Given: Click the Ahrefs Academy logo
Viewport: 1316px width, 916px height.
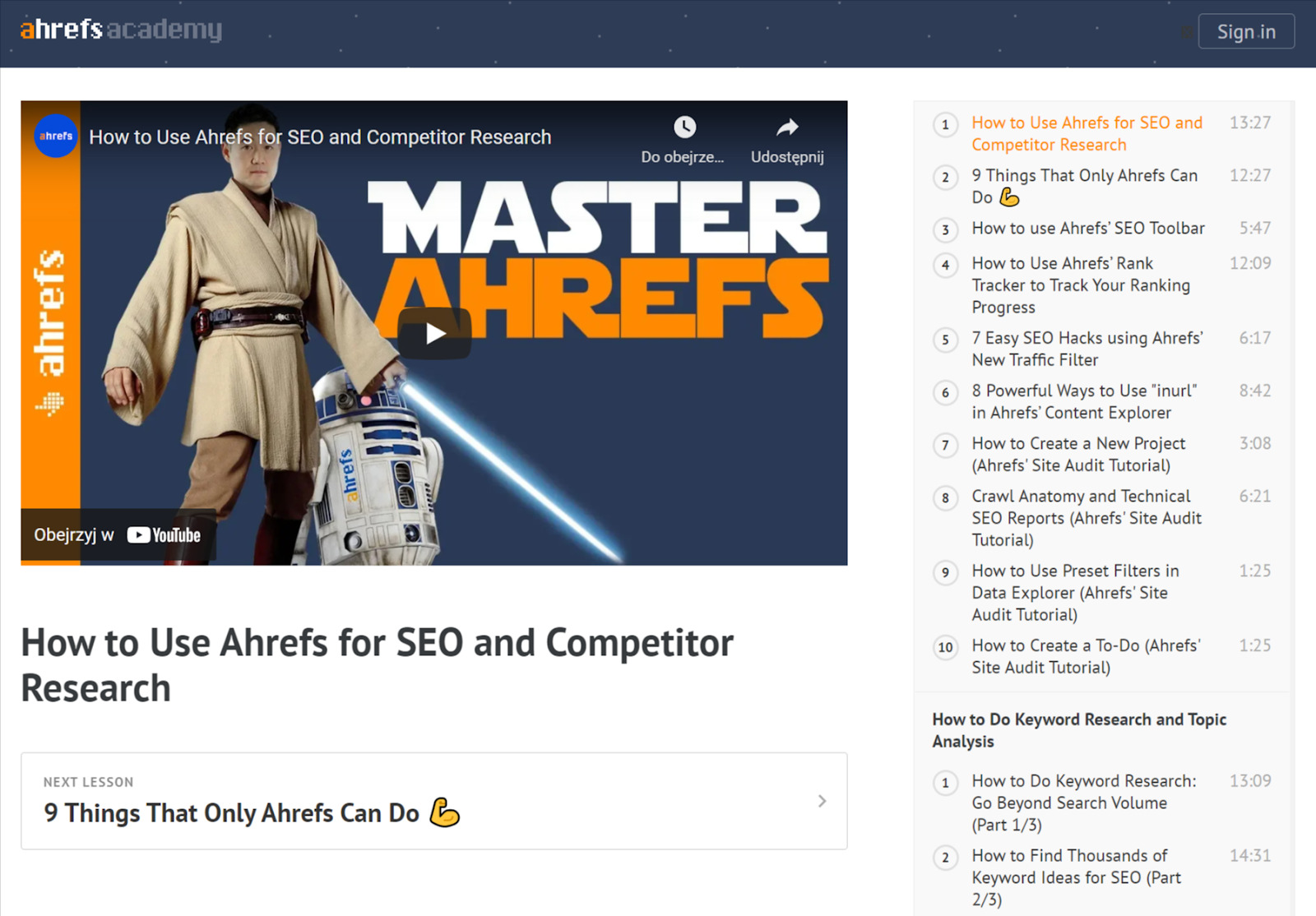Looking at the screenshot, I should (121, 30).
